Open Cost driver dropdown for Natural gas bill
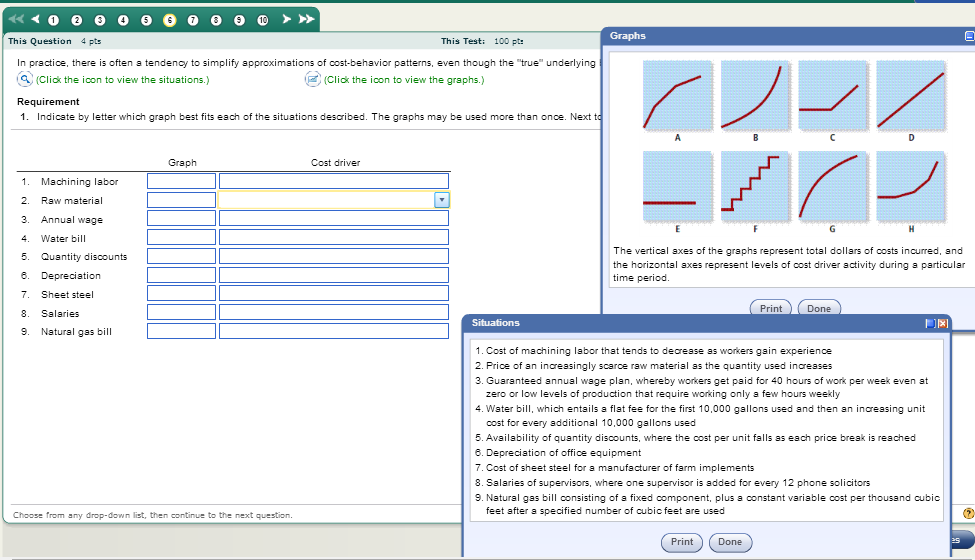This screenshot has width=975, height=560. 334,331
